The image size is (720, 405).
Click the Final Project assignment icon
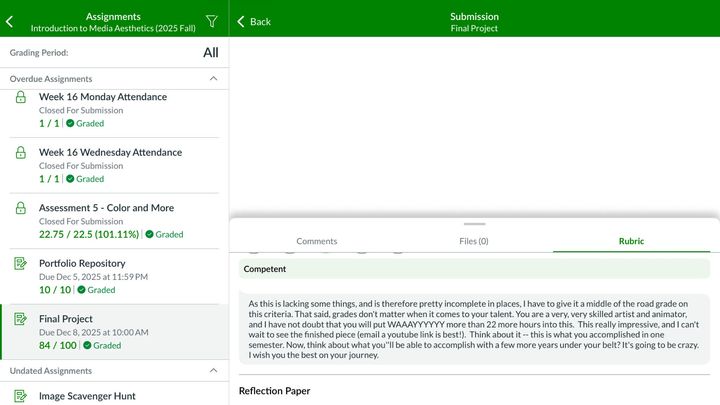click(x=21, y=320)
